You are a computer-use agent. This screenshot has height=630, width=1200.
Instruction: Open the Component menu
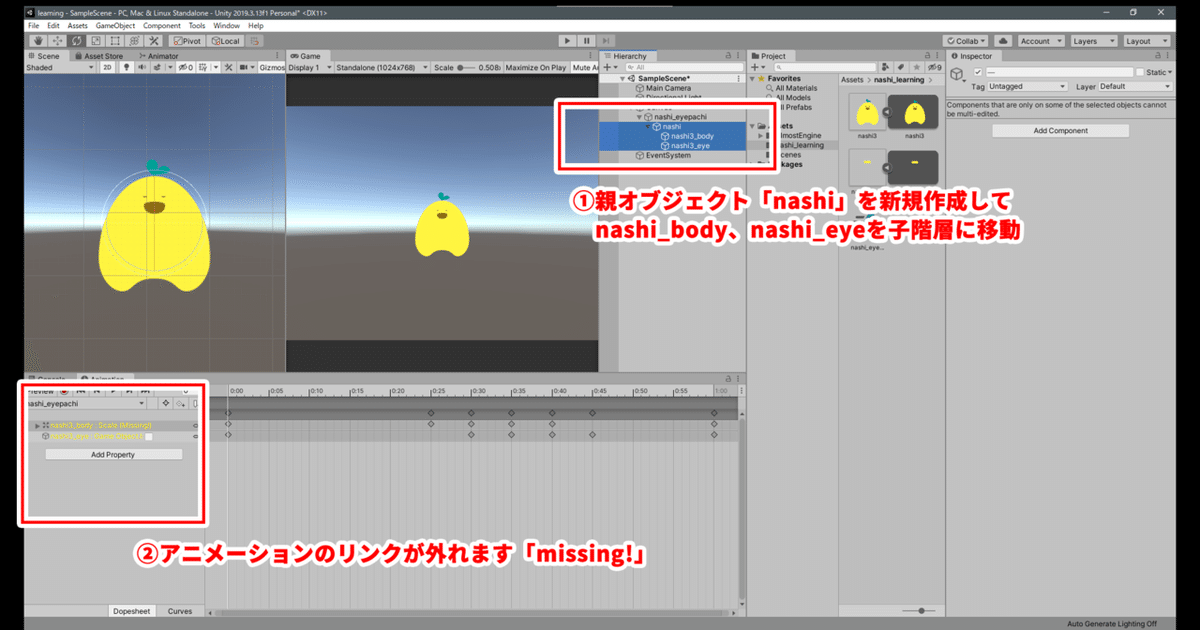[x=162, y=25]
